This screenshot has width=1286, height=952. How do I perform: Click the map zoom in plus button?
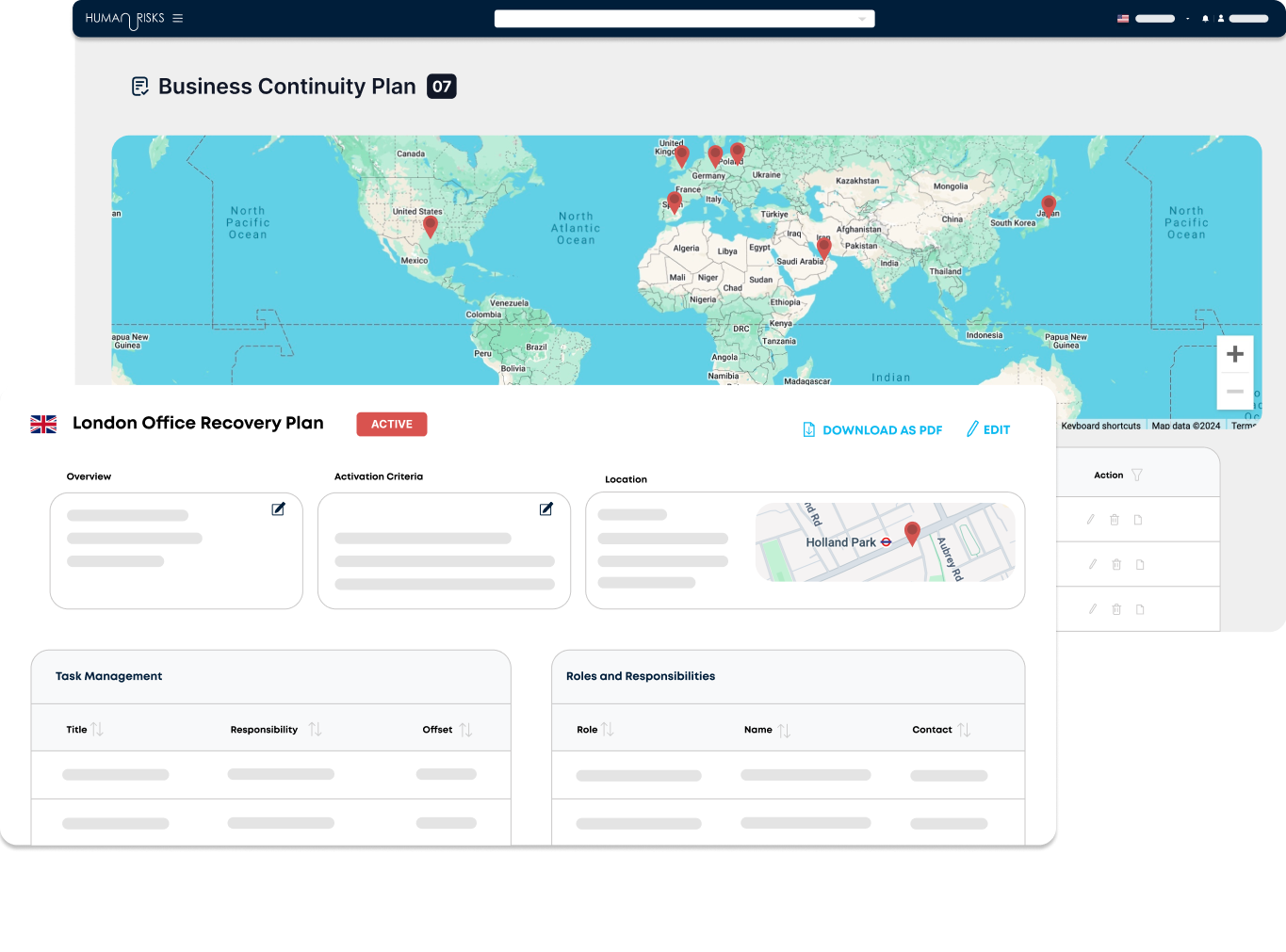(x=1235, y=355)
